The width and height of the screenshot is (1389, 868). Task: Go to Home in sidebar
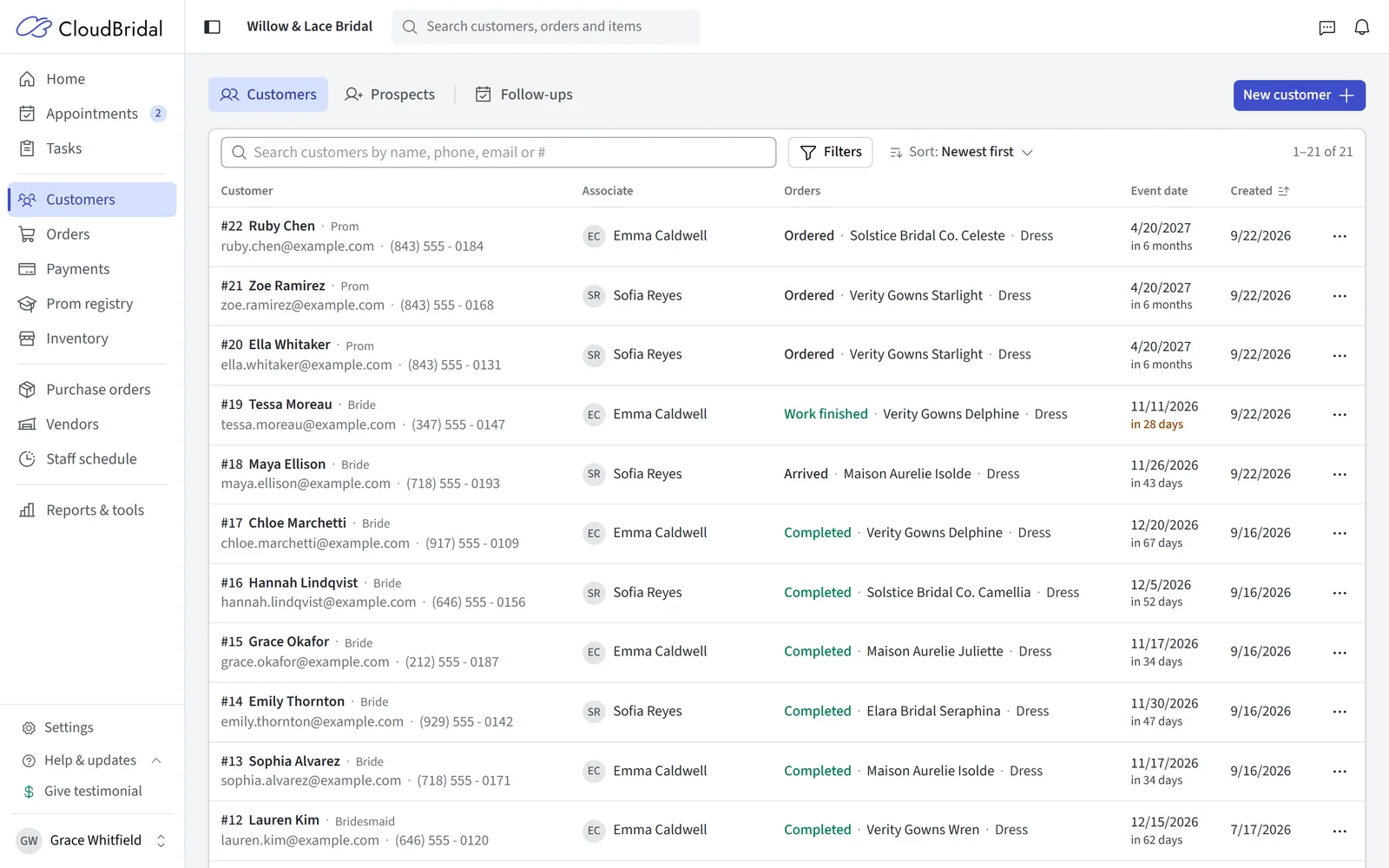point(92,79)
